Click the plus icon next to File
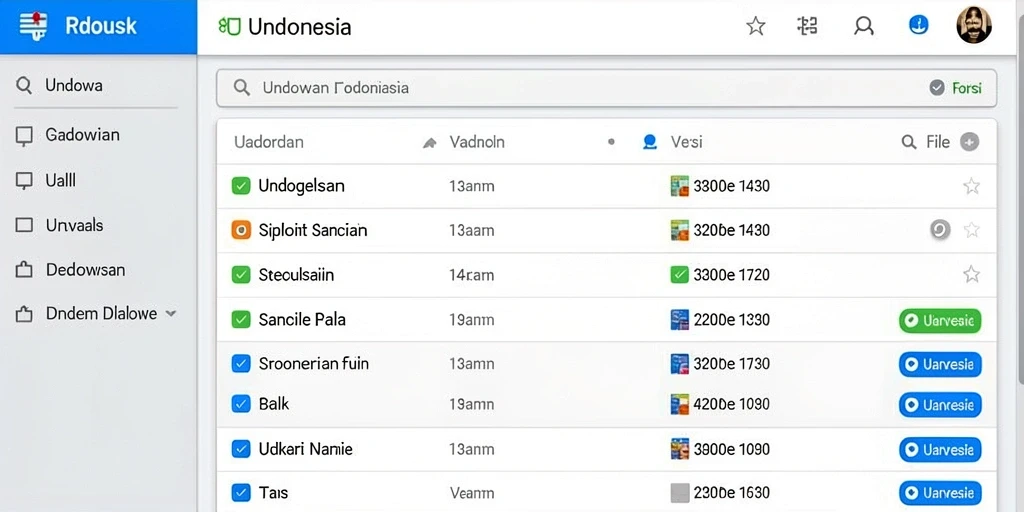The height and width of the screenshot is (512, 1024). coord(969,142)
